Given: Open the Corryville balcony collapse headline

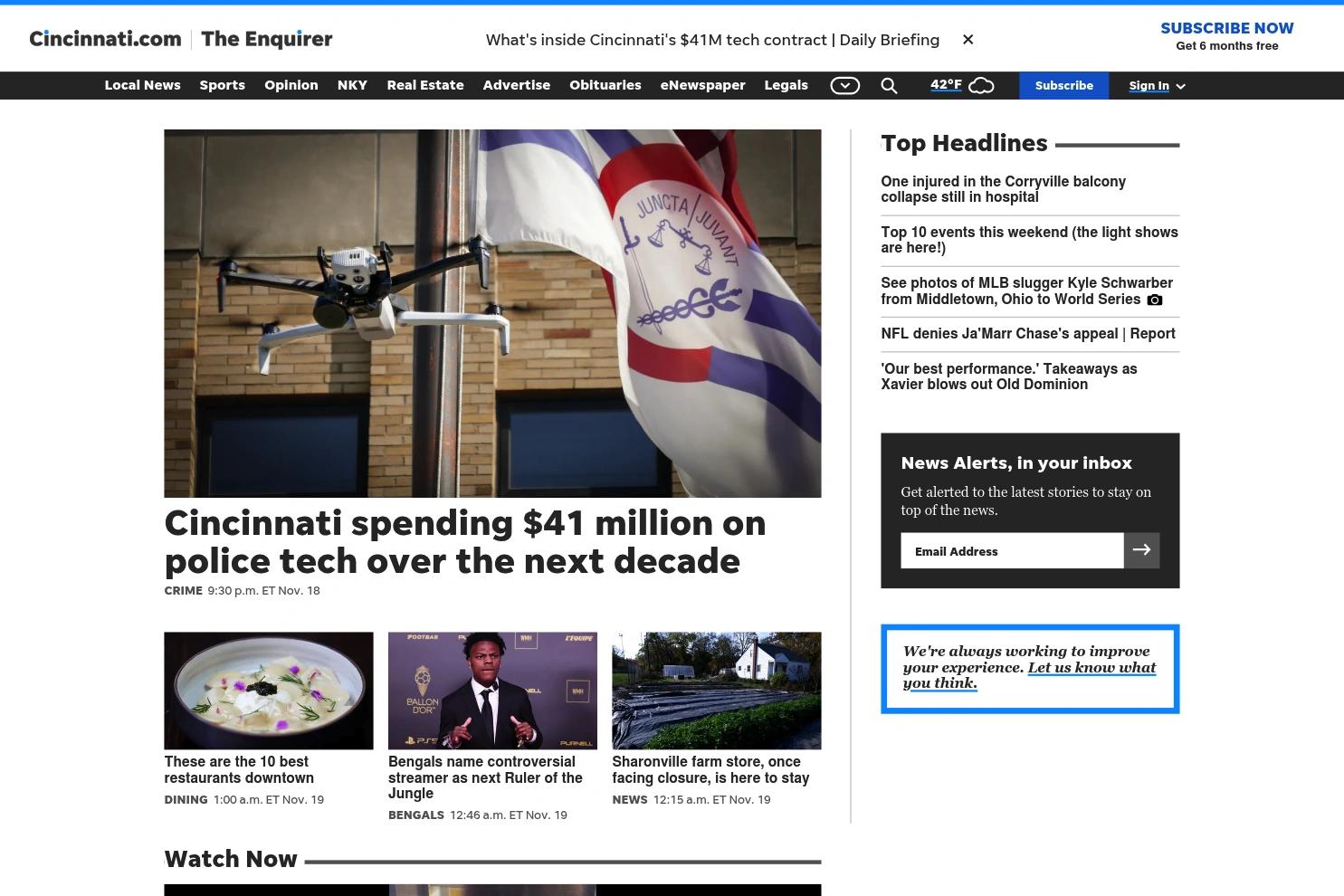Looking at the screenshot, I should click(1003, 189).
